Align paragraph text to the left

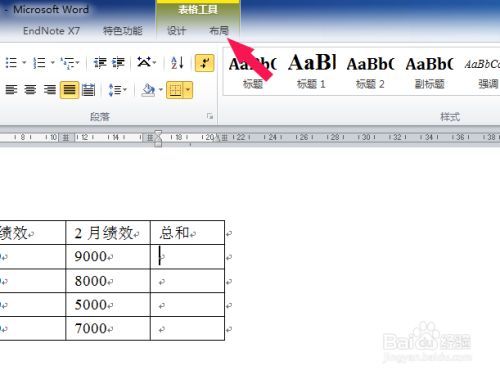tap(11, 90)
